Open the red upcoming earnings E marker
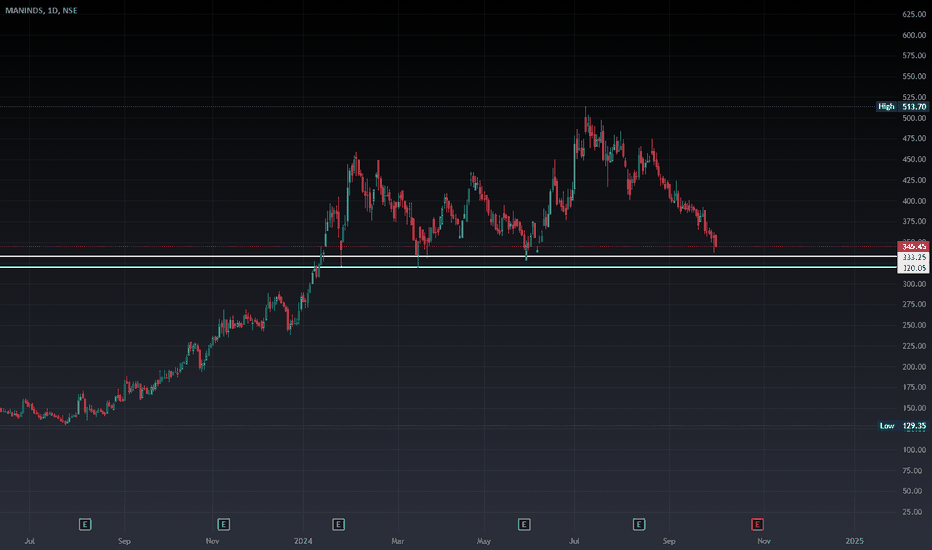 tap(757, 524)
